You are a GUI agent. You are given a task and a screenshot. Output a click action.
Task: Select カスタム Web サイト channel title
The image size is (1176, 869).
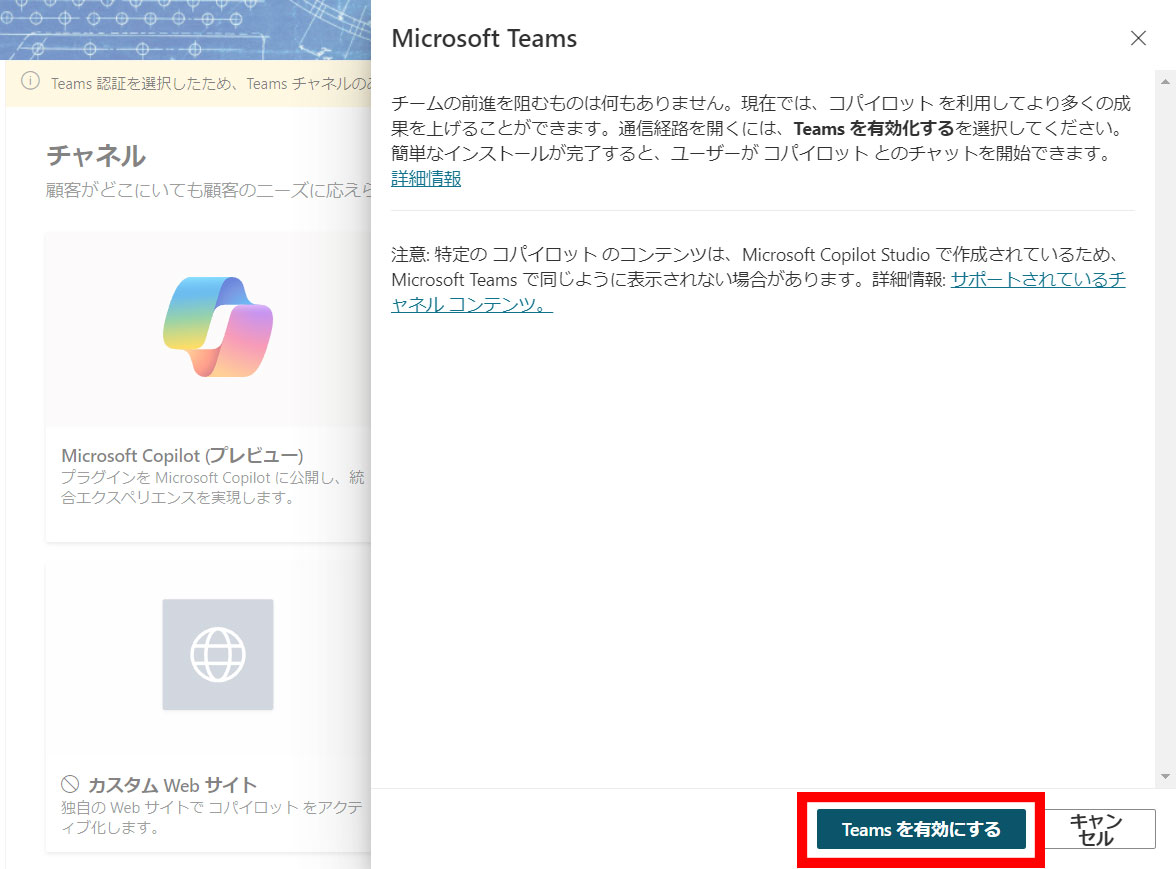click(172, 785)
